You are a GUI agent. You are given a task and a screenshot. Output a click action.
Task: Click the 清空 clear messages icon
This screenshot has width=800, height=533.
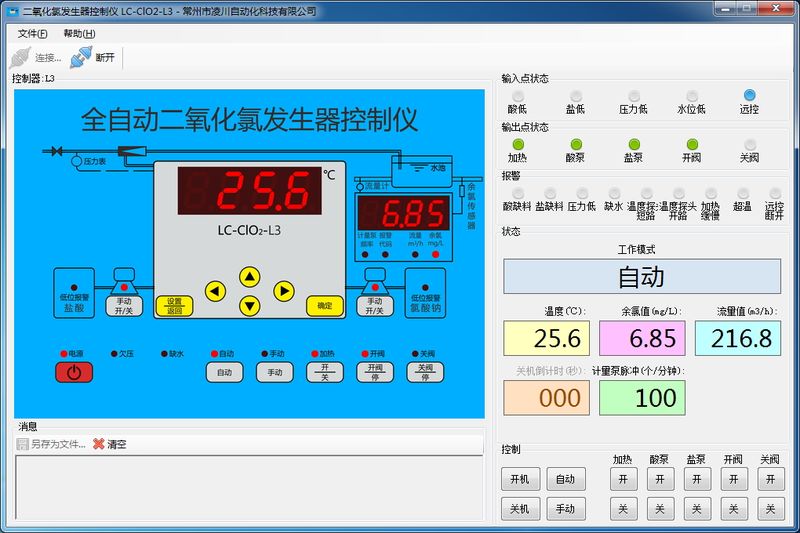click(x=98, y=444)
